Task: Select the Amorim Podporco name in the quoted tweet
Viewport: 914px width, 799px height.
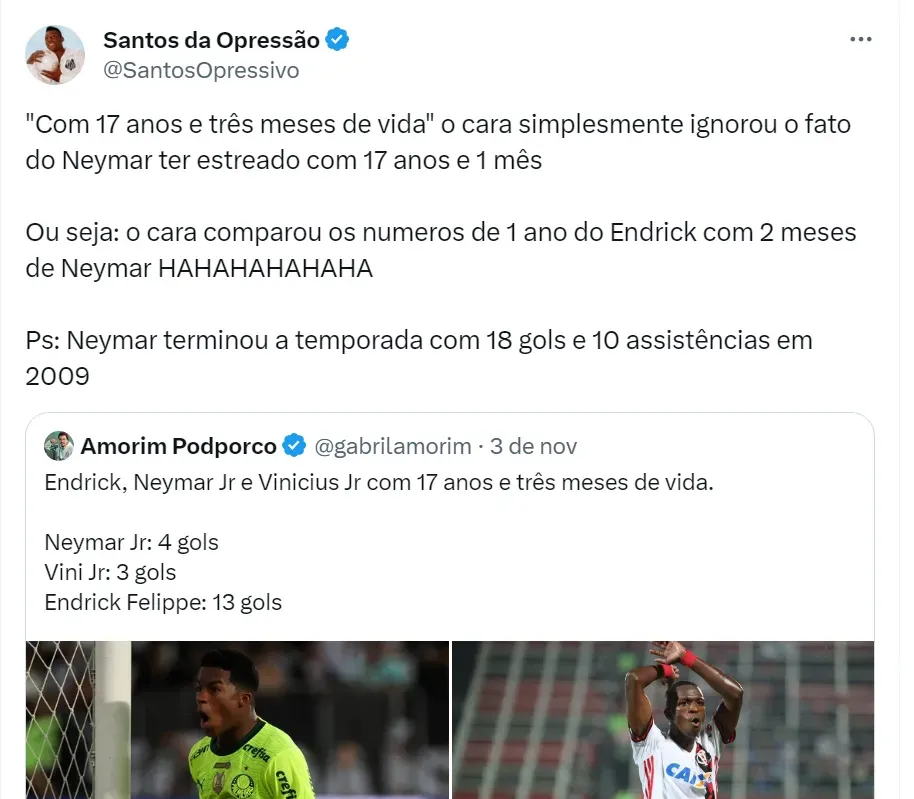Action: click(x=179, y=445)
